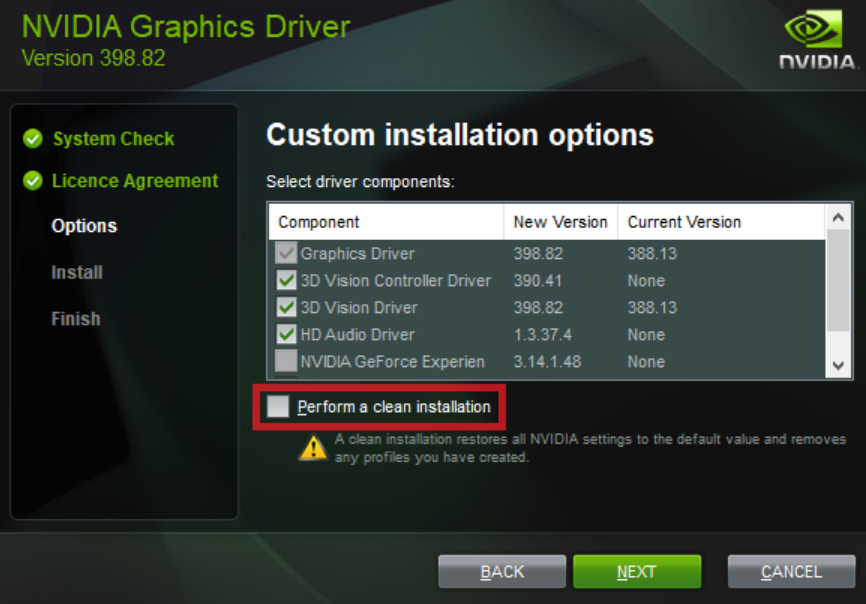Click the 3D Vision Controller Driver label
The width and height of the screenshot is (866, 604).
click(x=395, y=280)
